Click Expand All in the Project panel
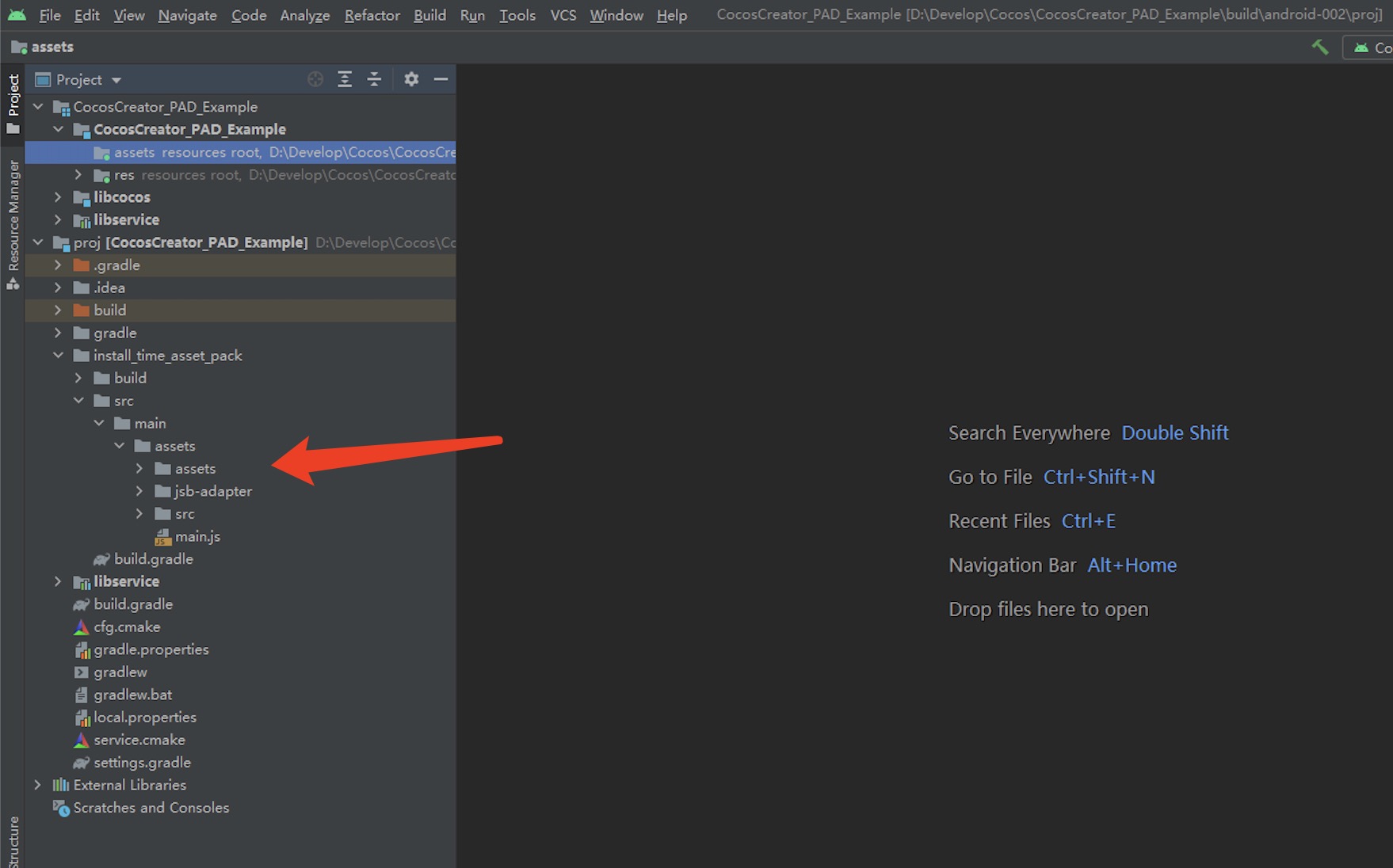The height and width of the screenshot is (868, 1393). (x=345, y=79)
